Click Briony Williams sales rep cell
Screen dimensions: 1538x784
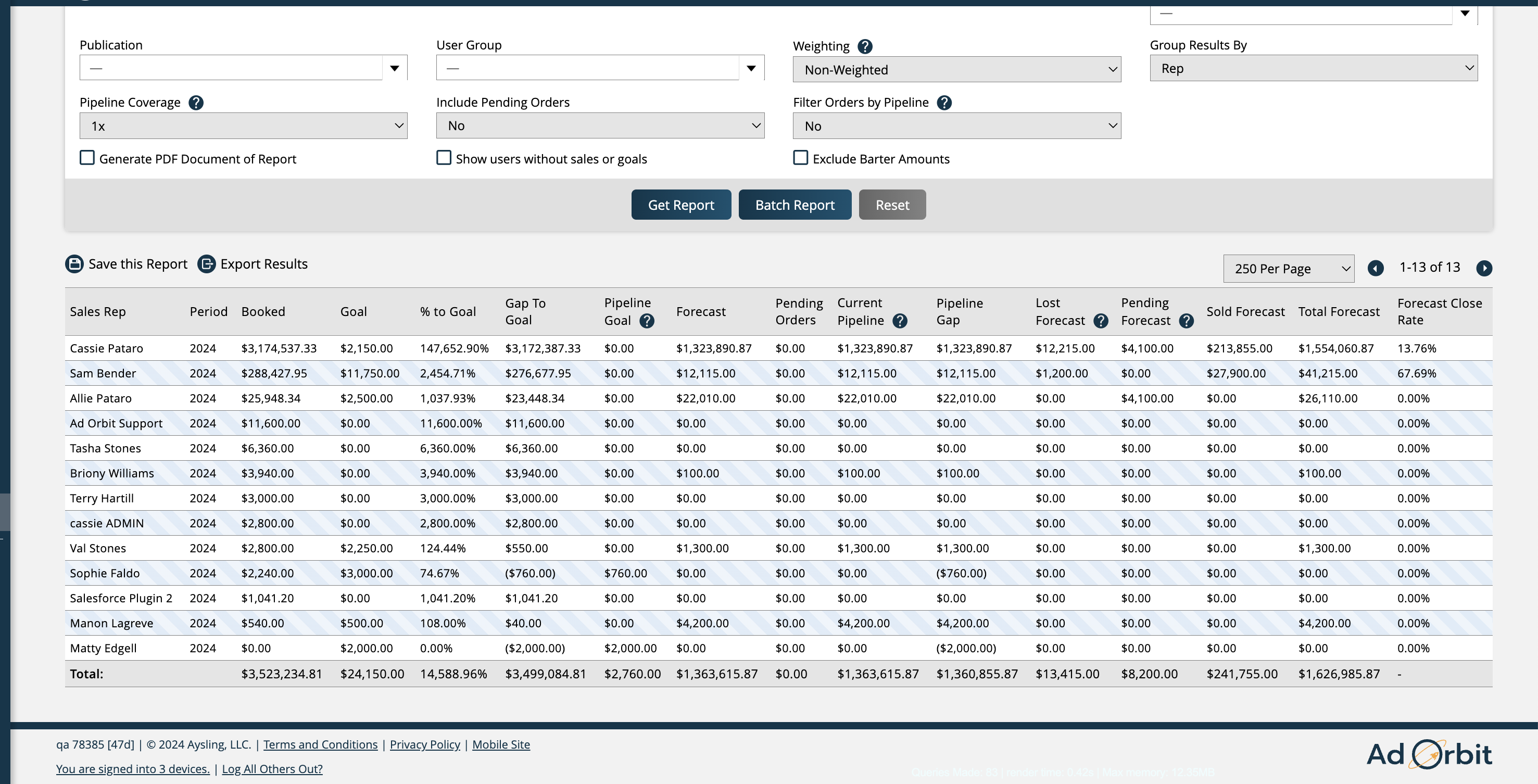[x=111, y=474]
